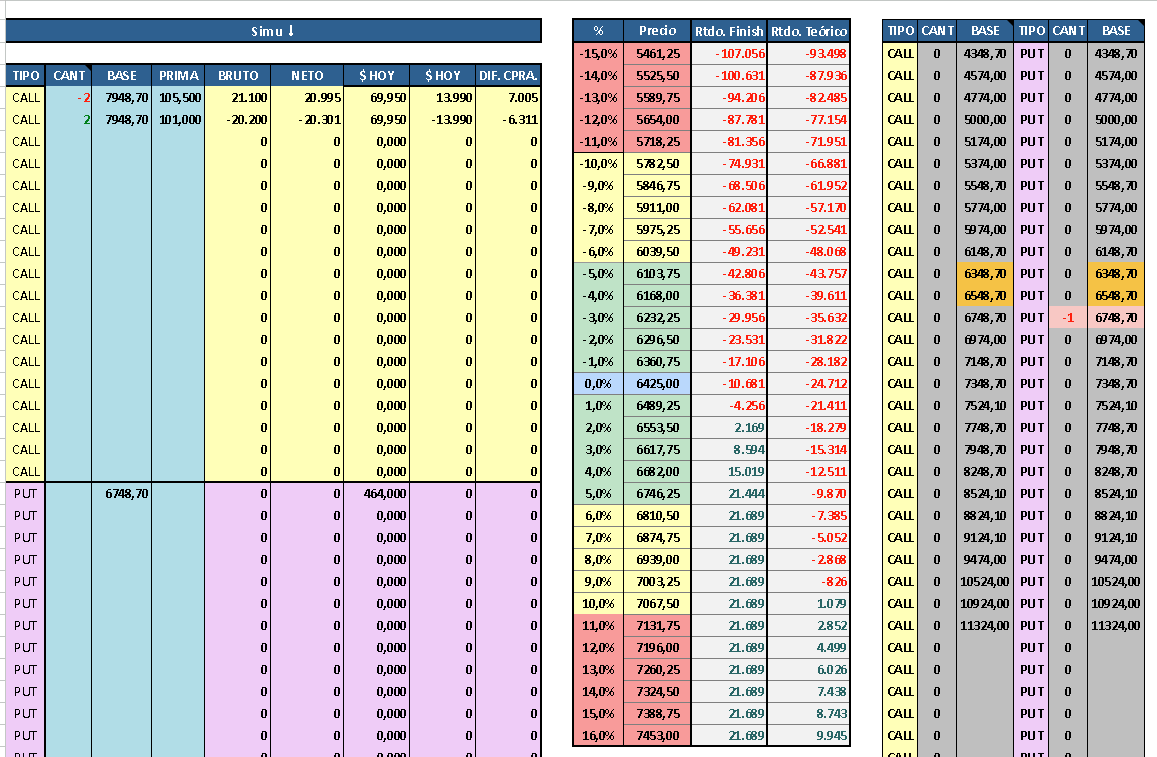Select the $ HOY value 13.990
The width and height of the screenshot is (1157, 757).
[443, 97]
